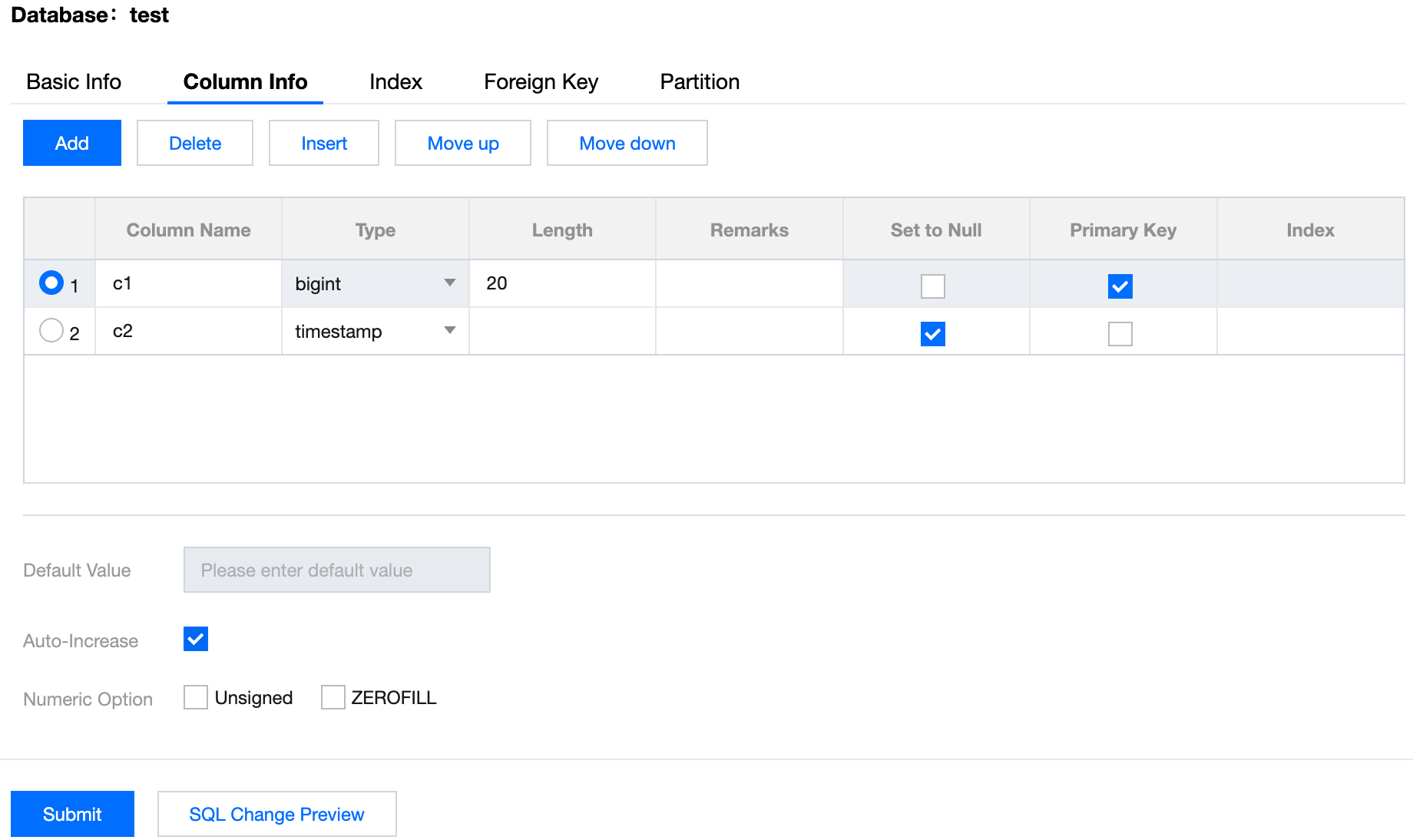Image resolution: width=1413 pixels, height=840 pixels.
Task: Go to the Foreign Key tab
Action: (x=541, y=81)
